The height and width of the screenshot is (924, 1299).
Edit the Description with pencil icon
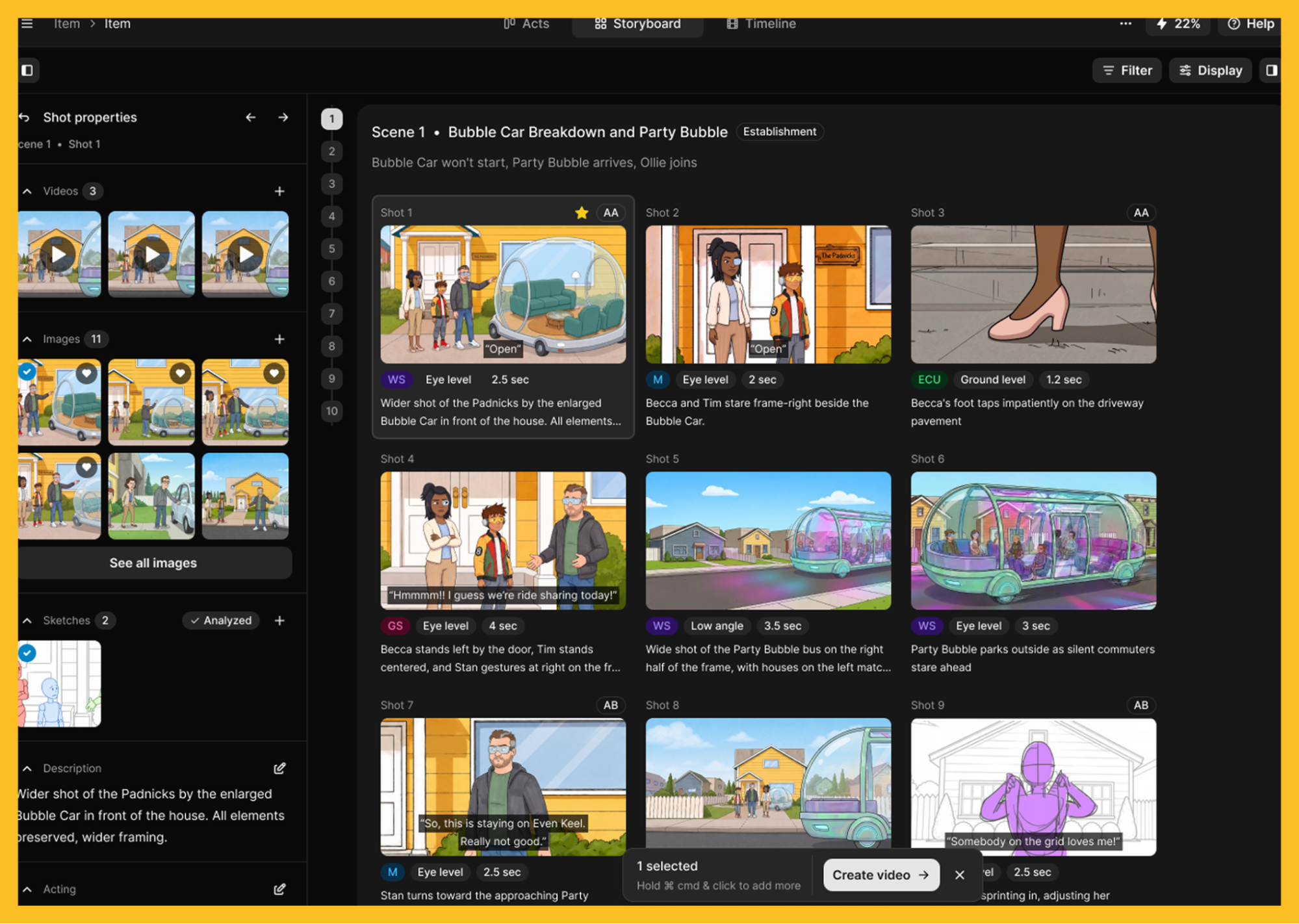[279, 769]
